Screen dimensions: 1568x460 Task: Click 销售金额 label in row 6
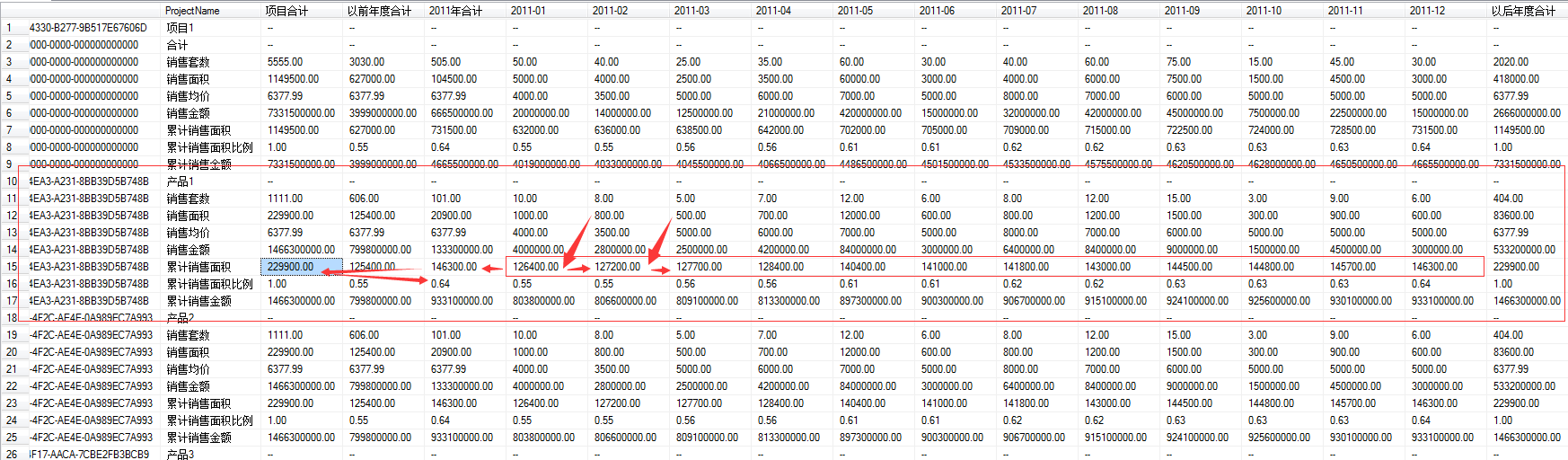tap(188, 113)
